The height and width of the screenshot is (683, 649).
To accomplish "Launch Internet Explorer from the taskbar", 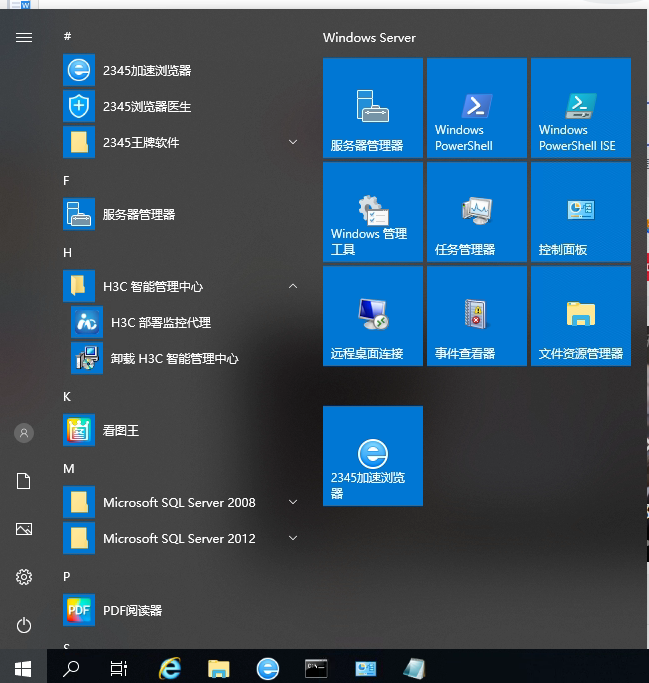I will coord(169,668).
